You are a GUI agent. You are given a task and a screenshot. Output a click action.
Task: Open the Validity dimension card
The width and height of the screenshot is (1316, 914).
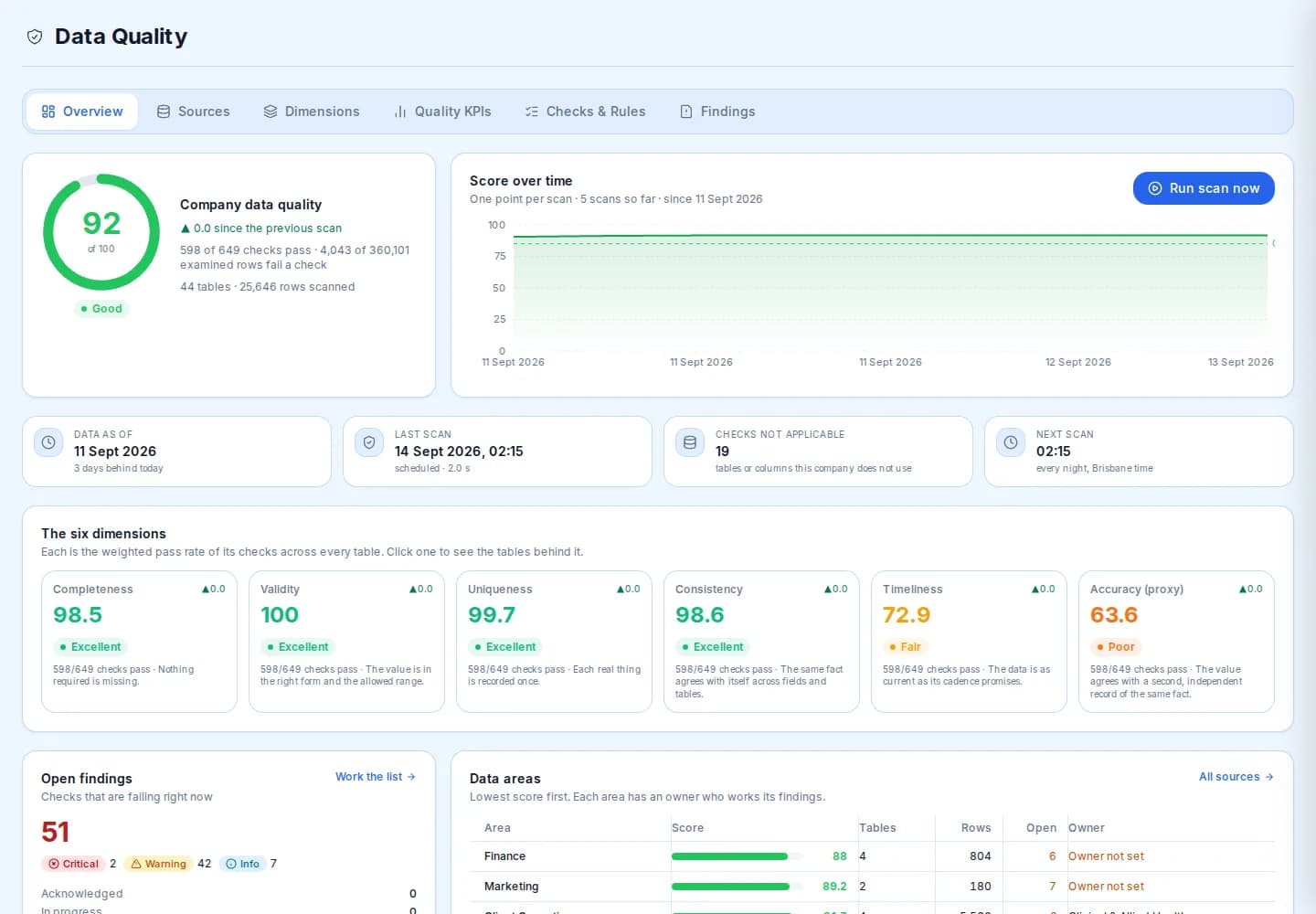[x=346, y=642]
